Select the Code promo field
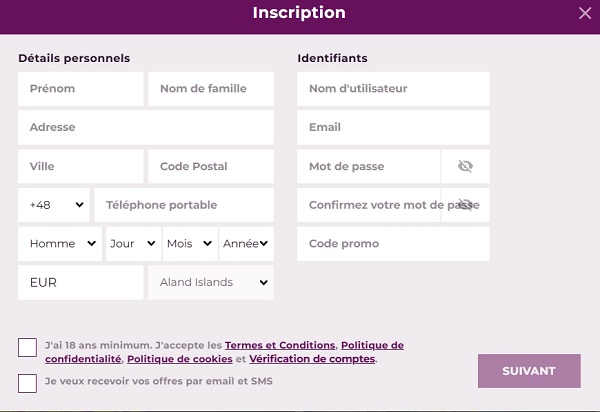The height and width of the screenshot is (412, 600). point(393,244)
